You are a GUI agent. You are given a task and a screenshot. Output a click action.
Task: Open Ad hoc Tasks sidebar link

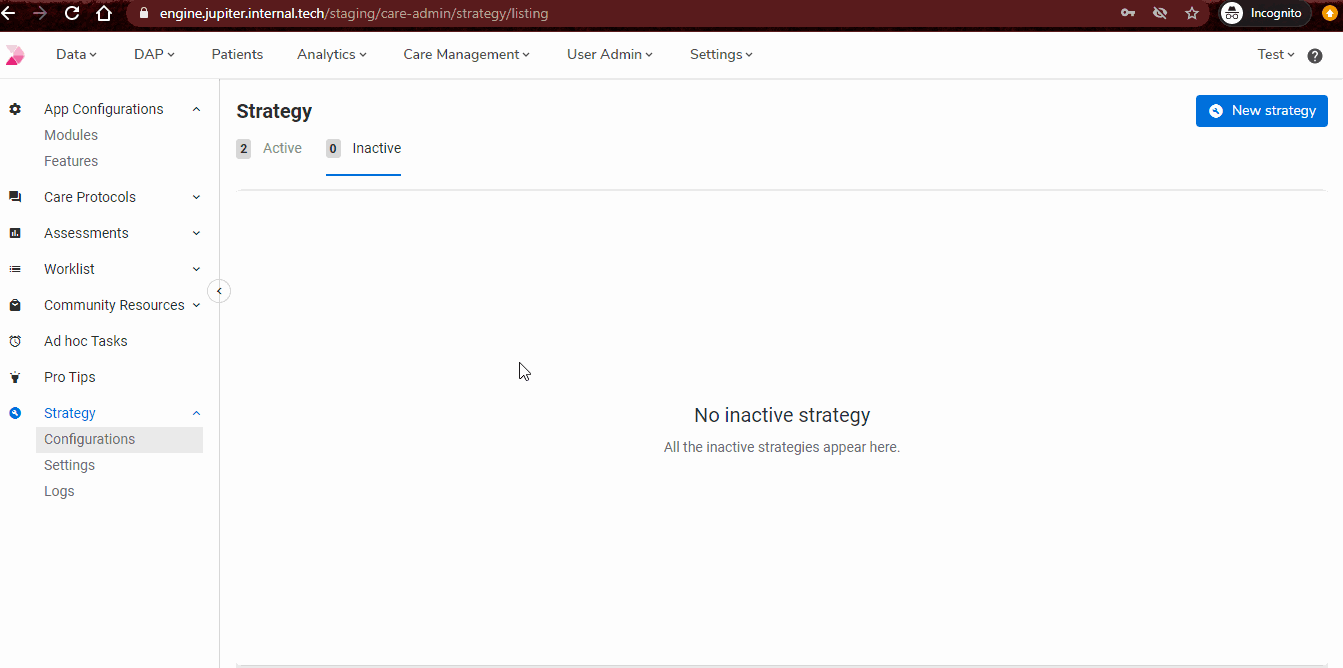[86, 341]
